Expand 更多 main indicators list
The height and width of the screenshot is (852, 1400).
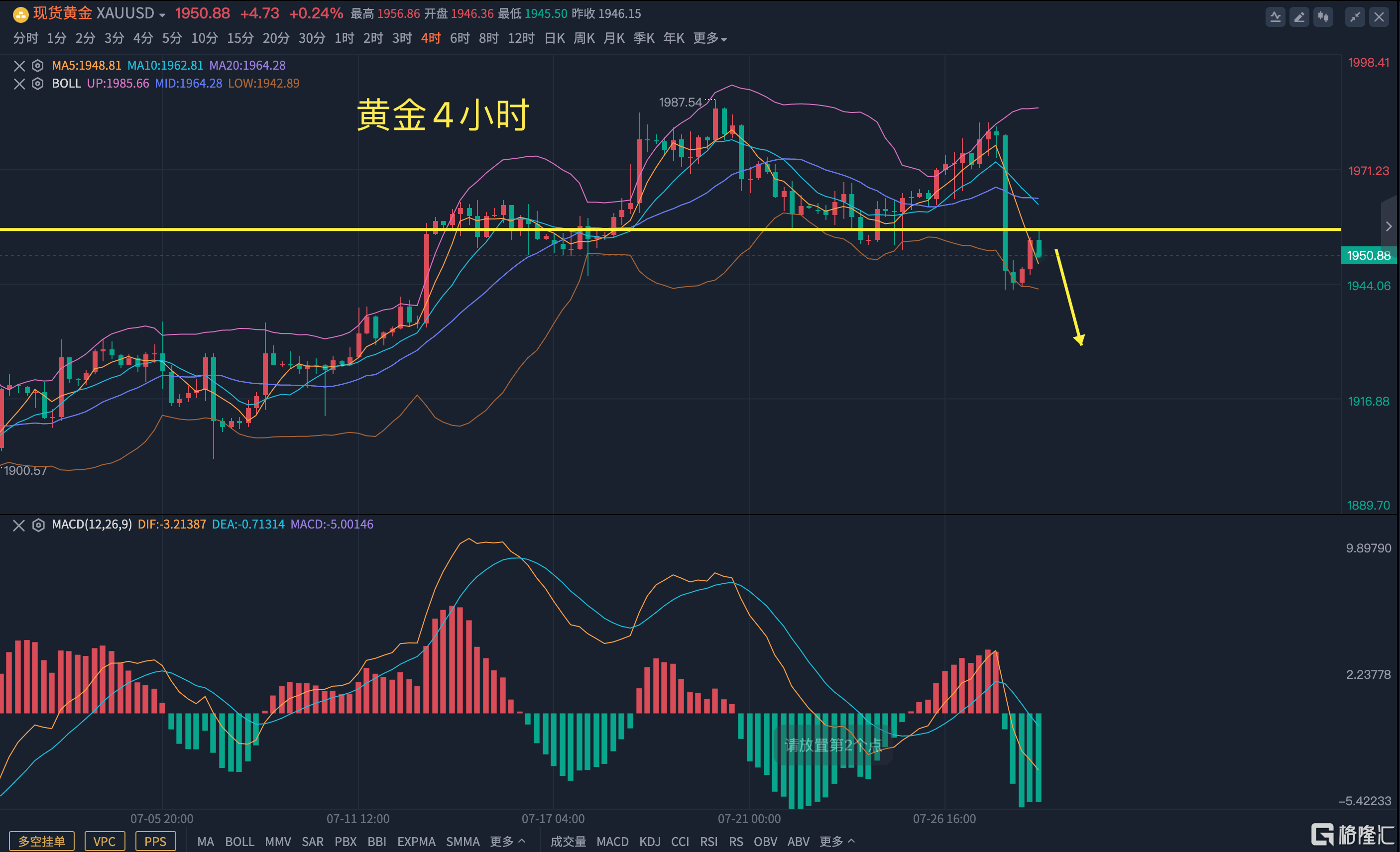pos(507,842)
